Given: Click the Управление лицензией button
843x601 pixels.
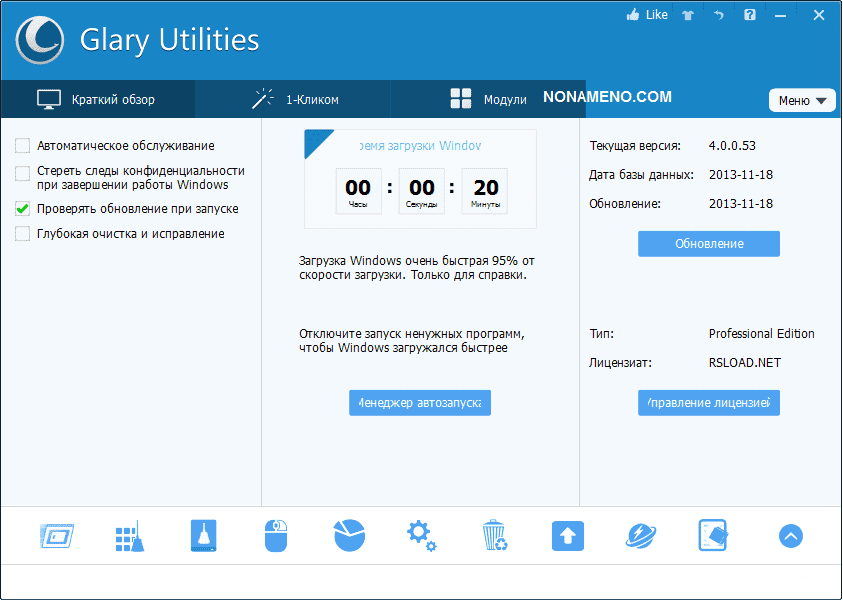Looking at the screenshot, I should [x=708, y=403].
